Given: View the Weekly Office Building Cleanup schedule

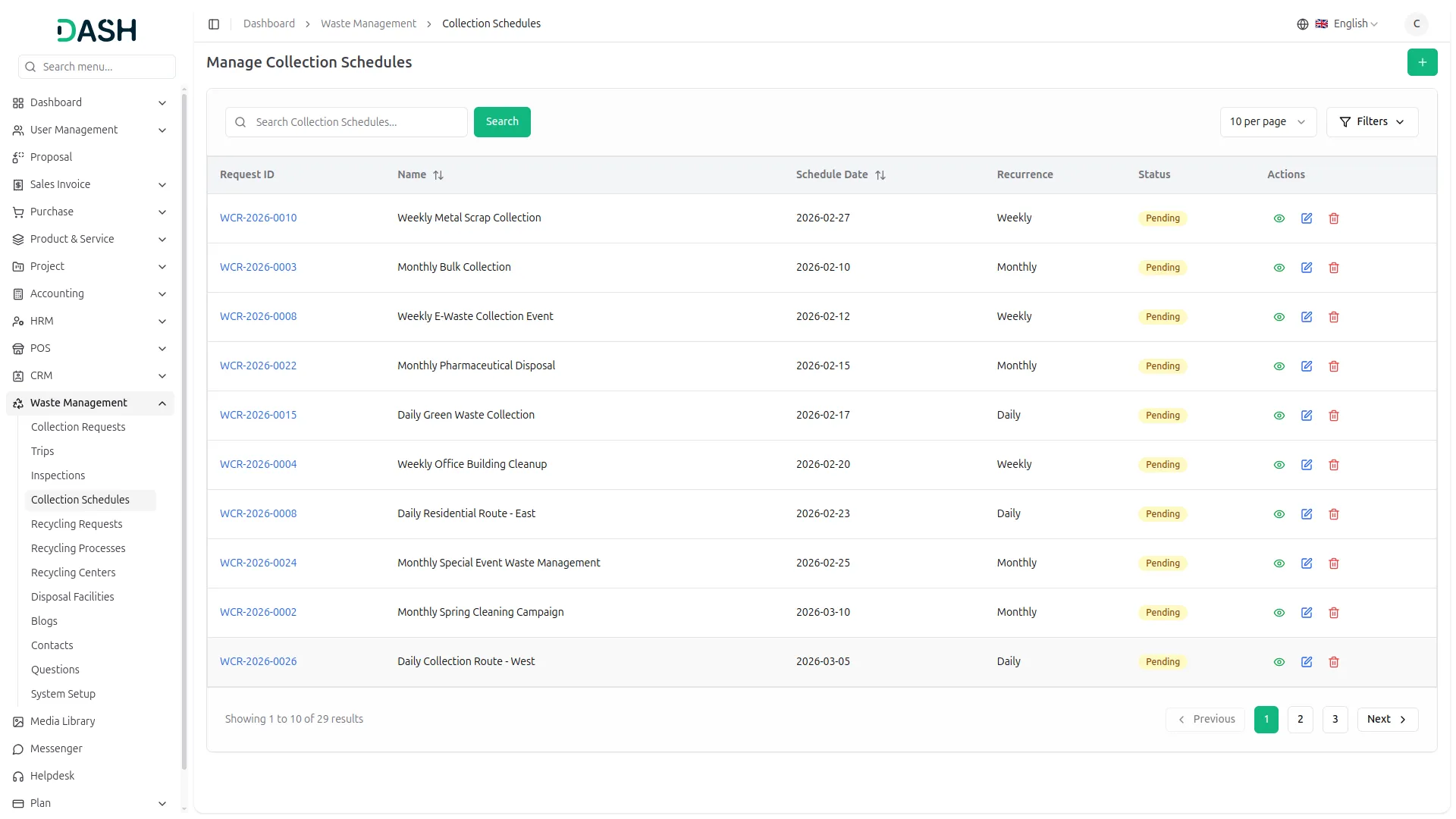Looking at the screenshot, I should click(x=1279, y=465).
